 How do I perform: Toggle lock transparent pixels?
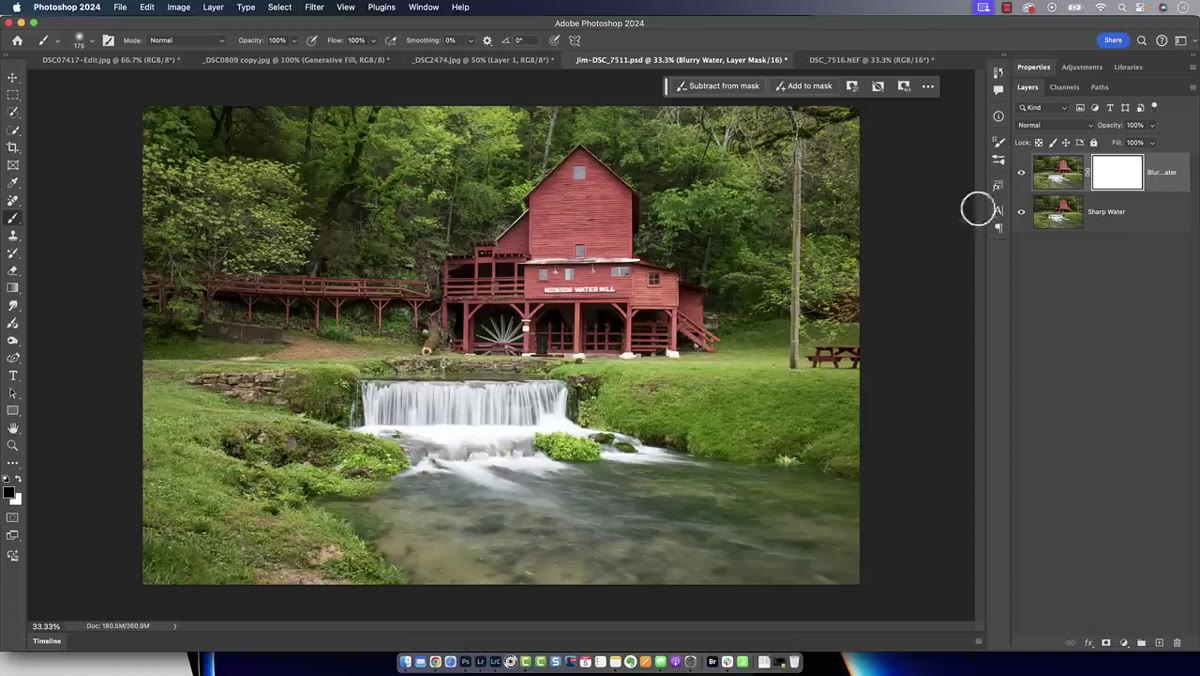pos(1039,143)
